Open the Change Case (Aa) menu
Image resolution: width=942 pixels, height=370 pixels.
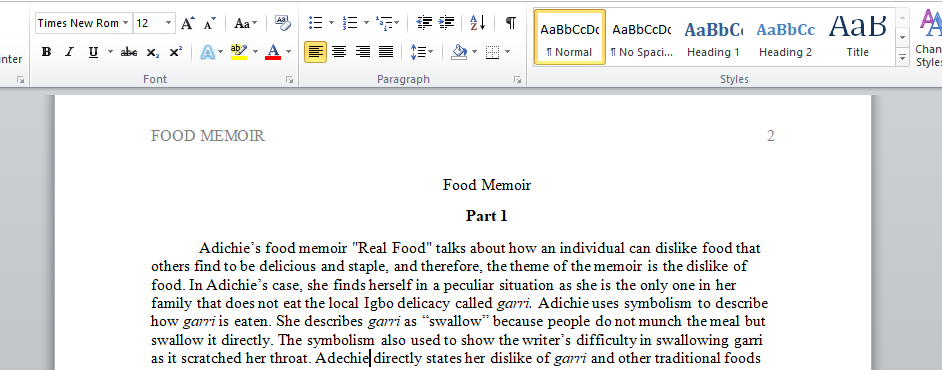[x=245, y=23]
